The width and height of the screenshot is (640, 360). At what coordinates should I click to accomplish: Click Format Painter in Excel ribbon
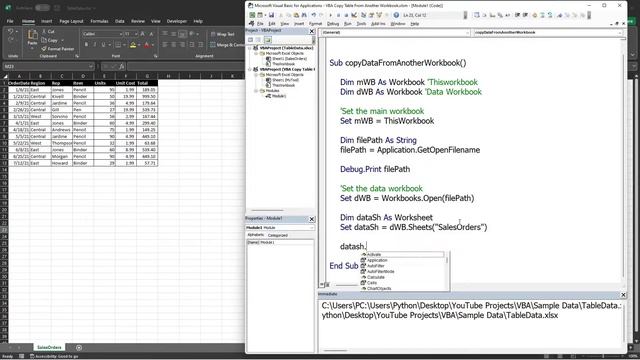[58, 49]
